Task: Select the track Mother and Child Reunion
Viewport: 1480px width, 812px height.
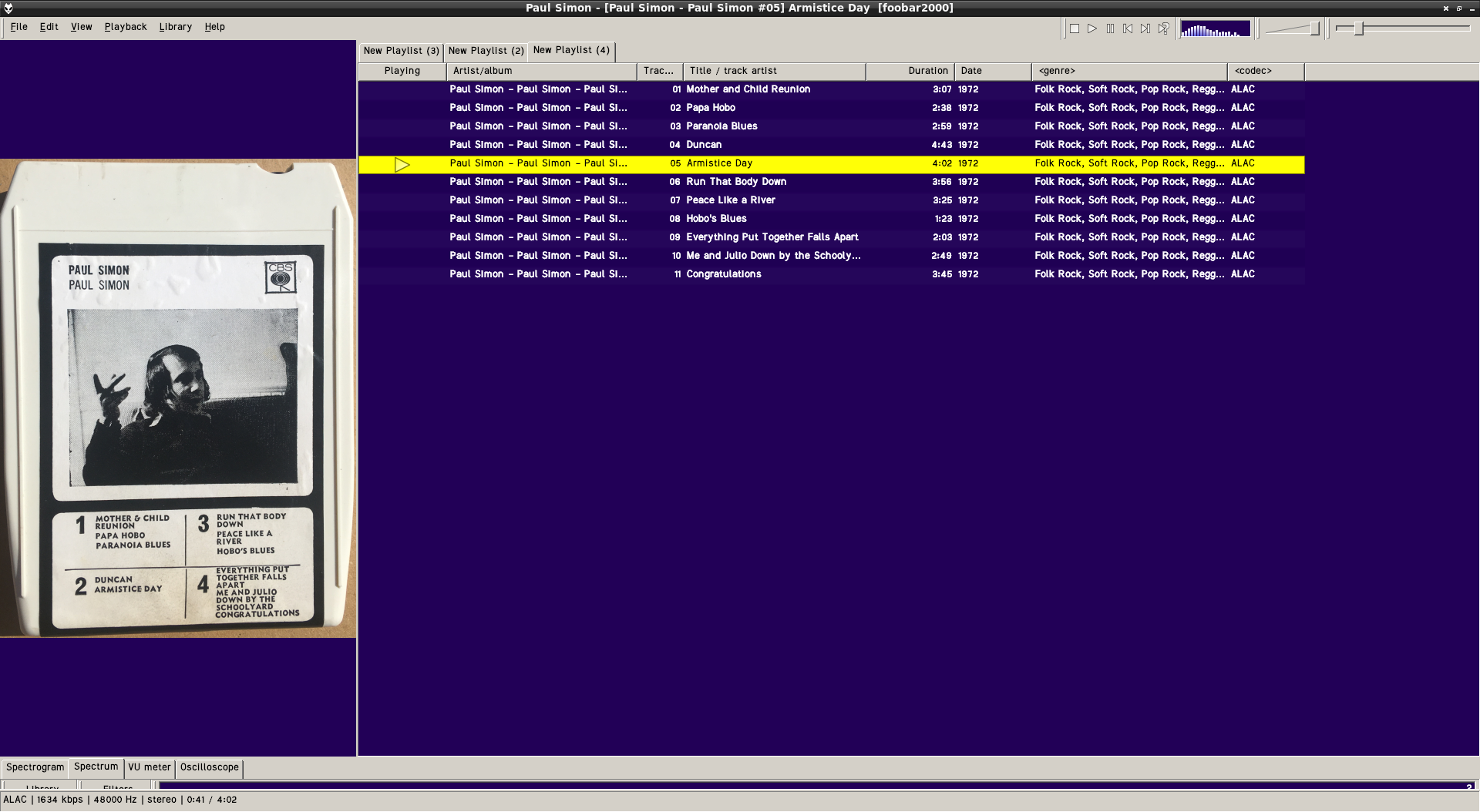Action: coord(832,89)
